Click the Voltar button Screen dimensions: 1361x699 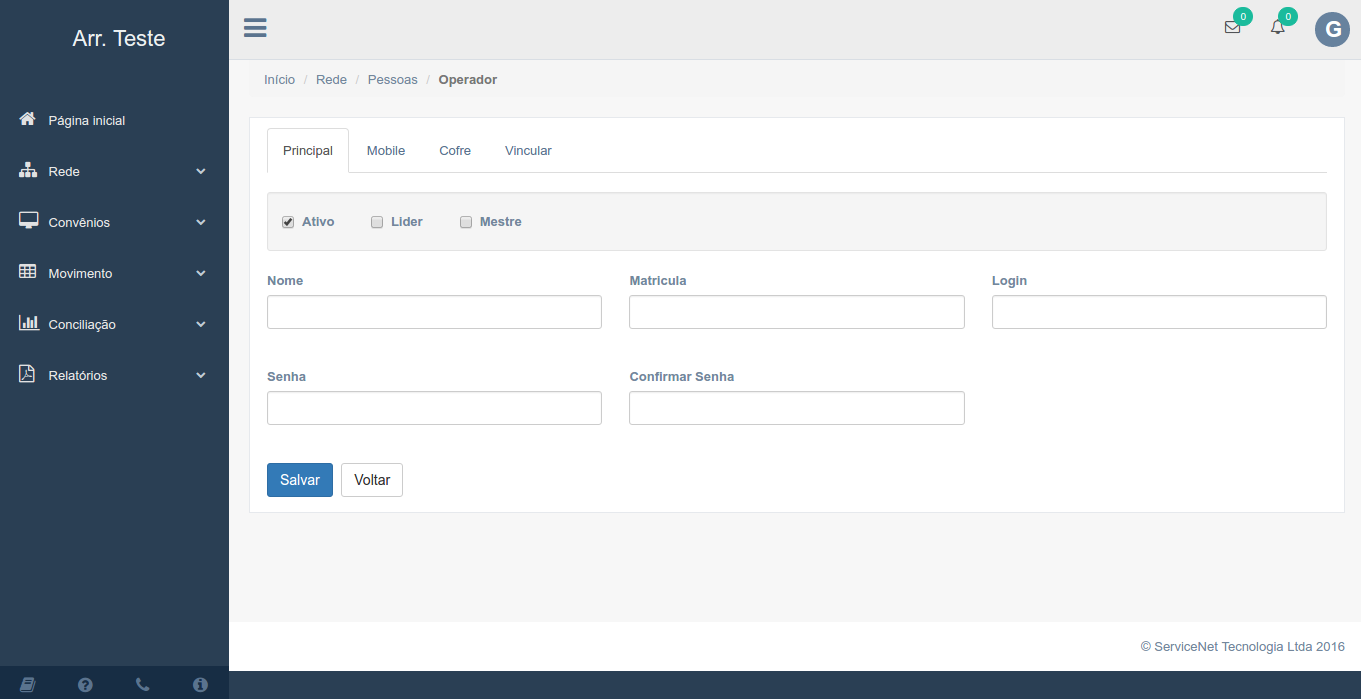372,480
